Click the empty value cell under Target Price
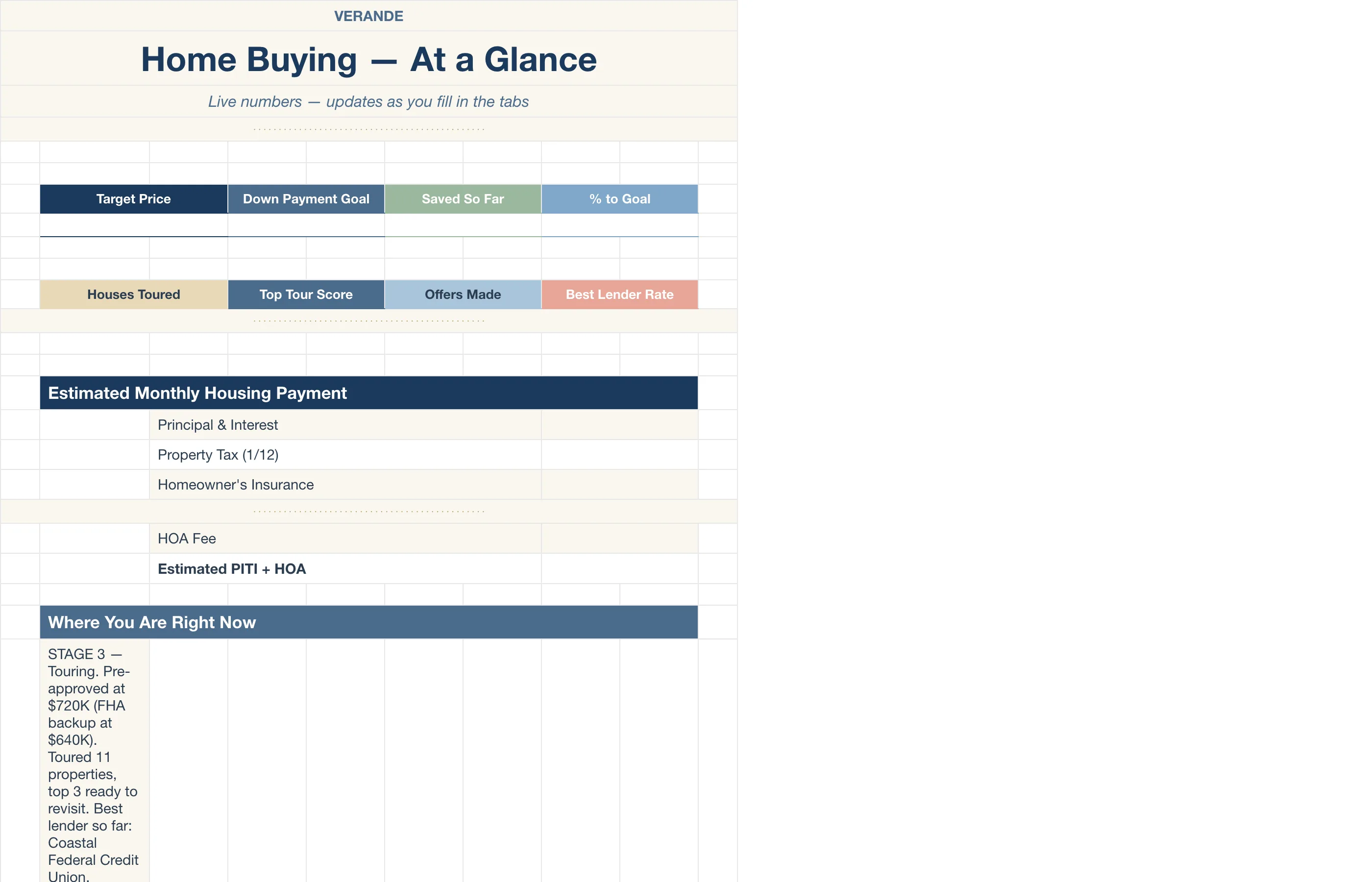This screenshot has width=1372, height=882. click(x=133, y=225)
